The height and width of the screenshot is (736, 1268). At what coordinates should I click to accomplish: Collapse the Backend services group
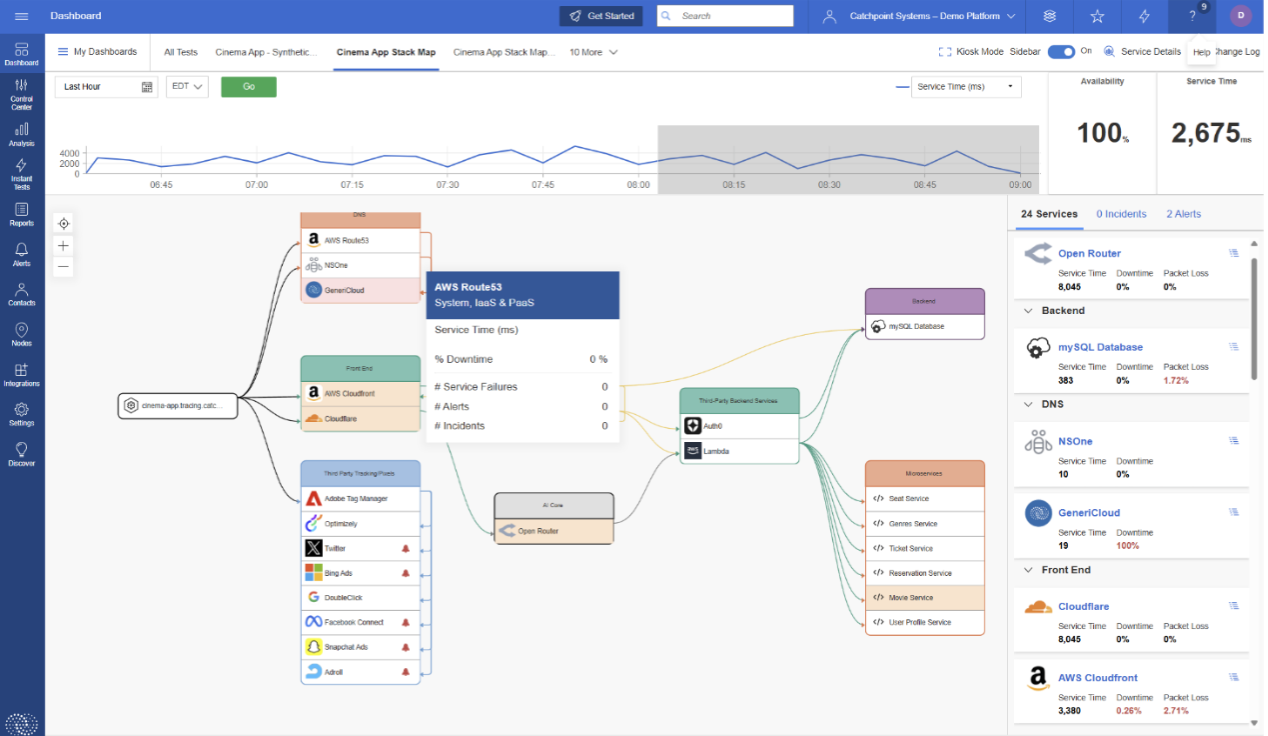[x=1028, y=311]
